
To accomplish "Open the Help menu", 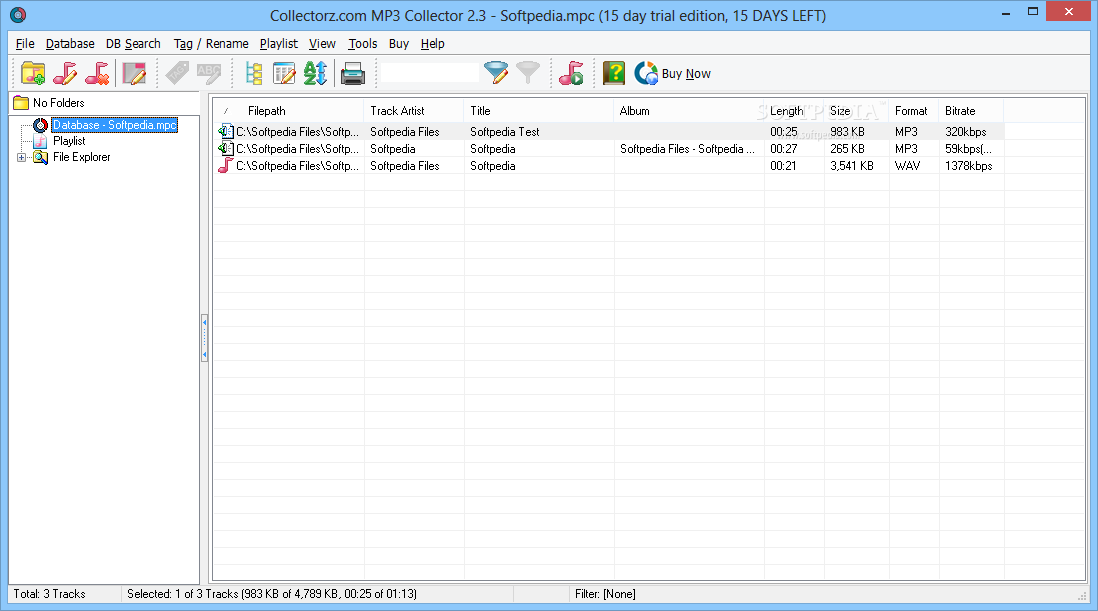I will [x=433, y=43].
